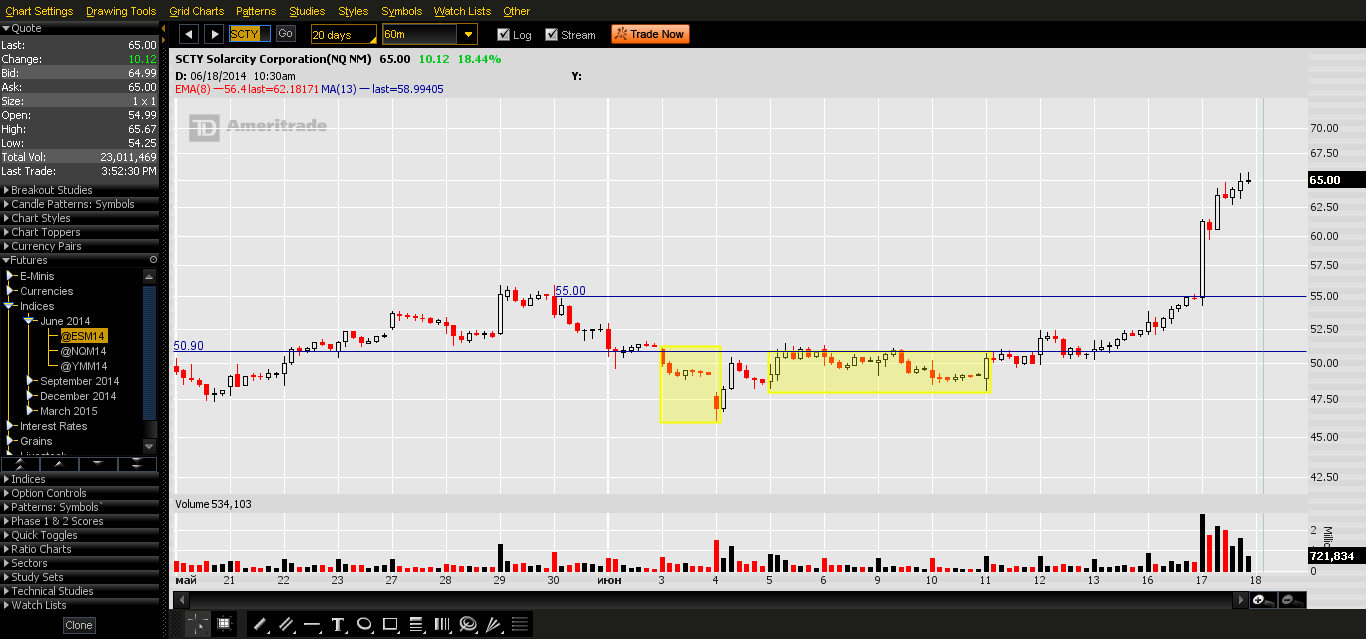Viewport: 1366px width, 639px height.
Task: Toggle the Log scale checkbox
Action: click(504, 34)
